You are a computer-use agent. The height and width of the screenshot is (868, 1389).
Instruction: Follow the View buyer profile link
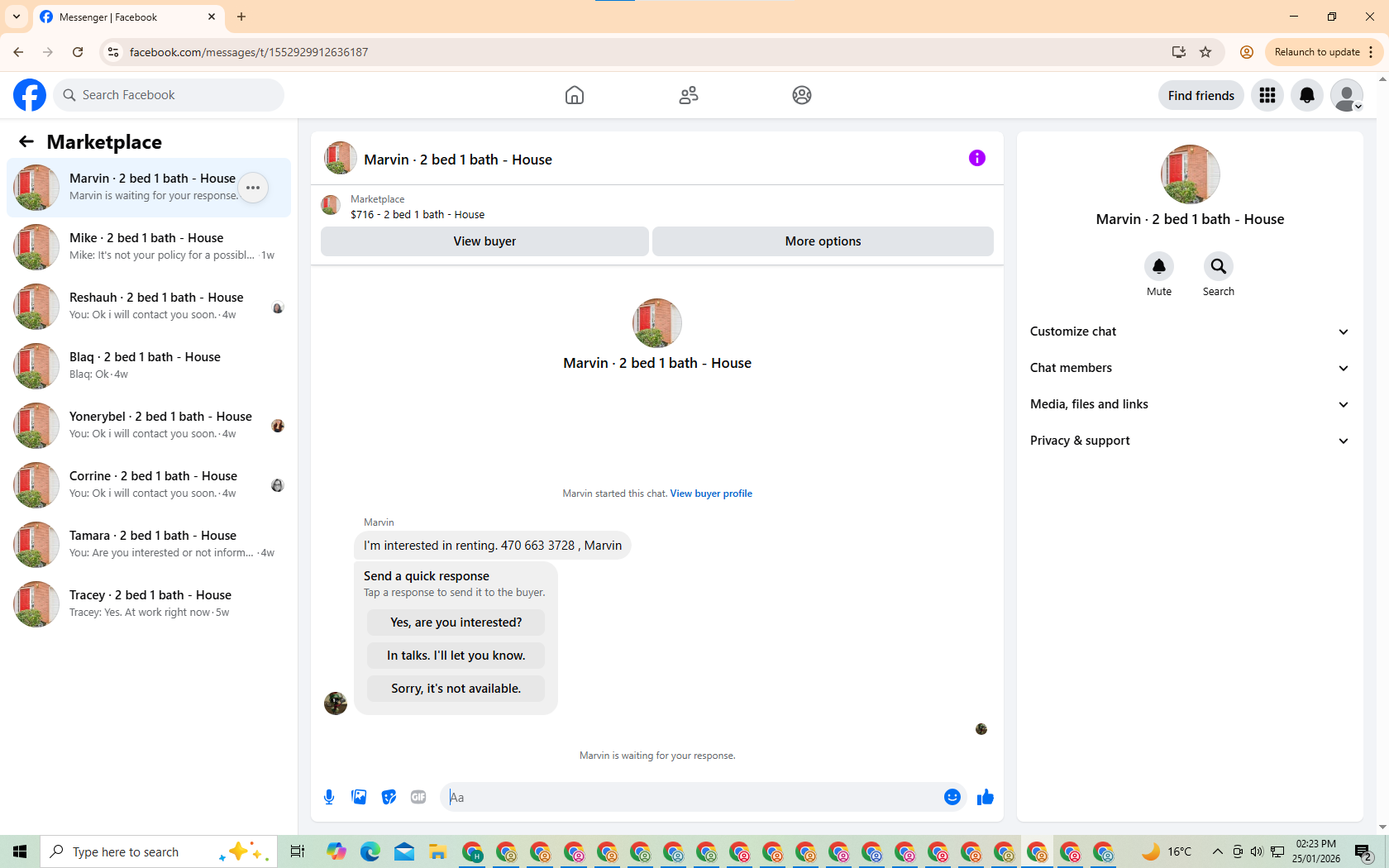pyautogui.click(x=711, y=494)
